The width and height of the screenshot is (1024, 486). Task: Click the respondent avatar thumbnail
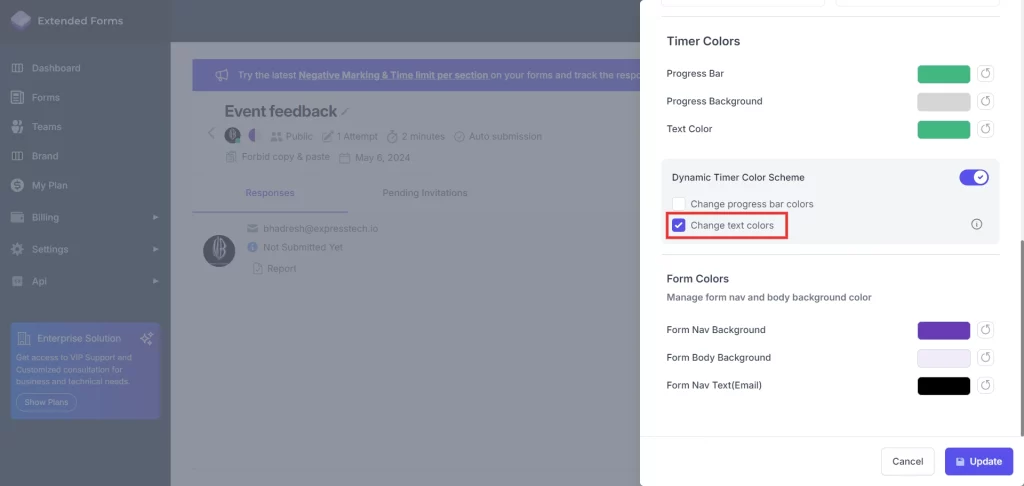coord(219,251)
